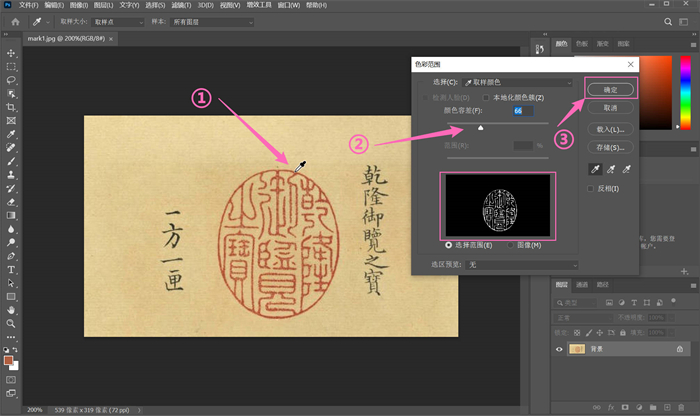
Task: Check the 反相 (Invert) checkbox
Action: (x=591, y=189)
